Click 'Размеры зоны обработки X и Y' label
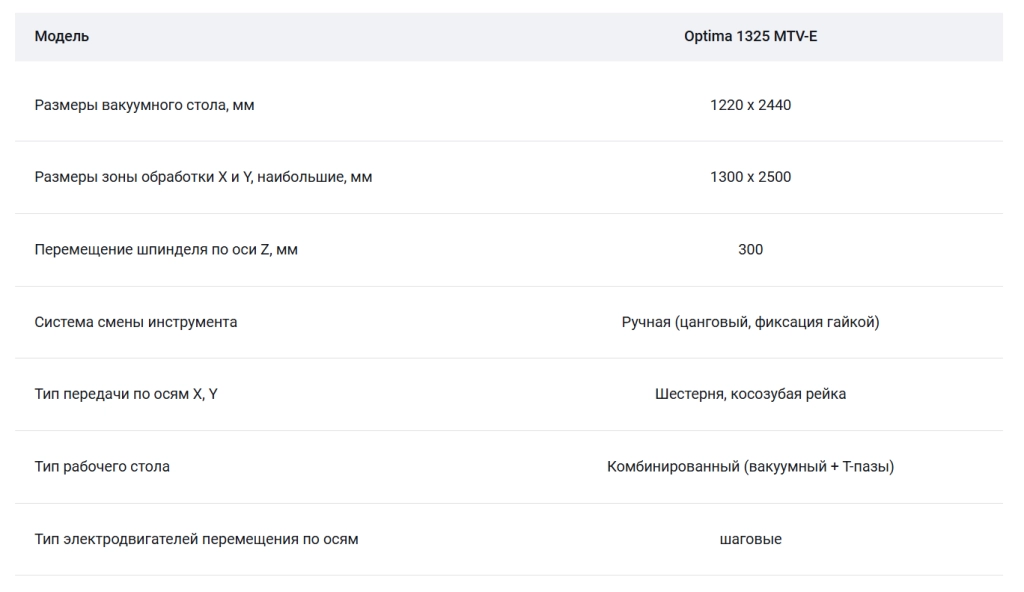This screenshot has height=592, width=1024. tap(143, 177)
